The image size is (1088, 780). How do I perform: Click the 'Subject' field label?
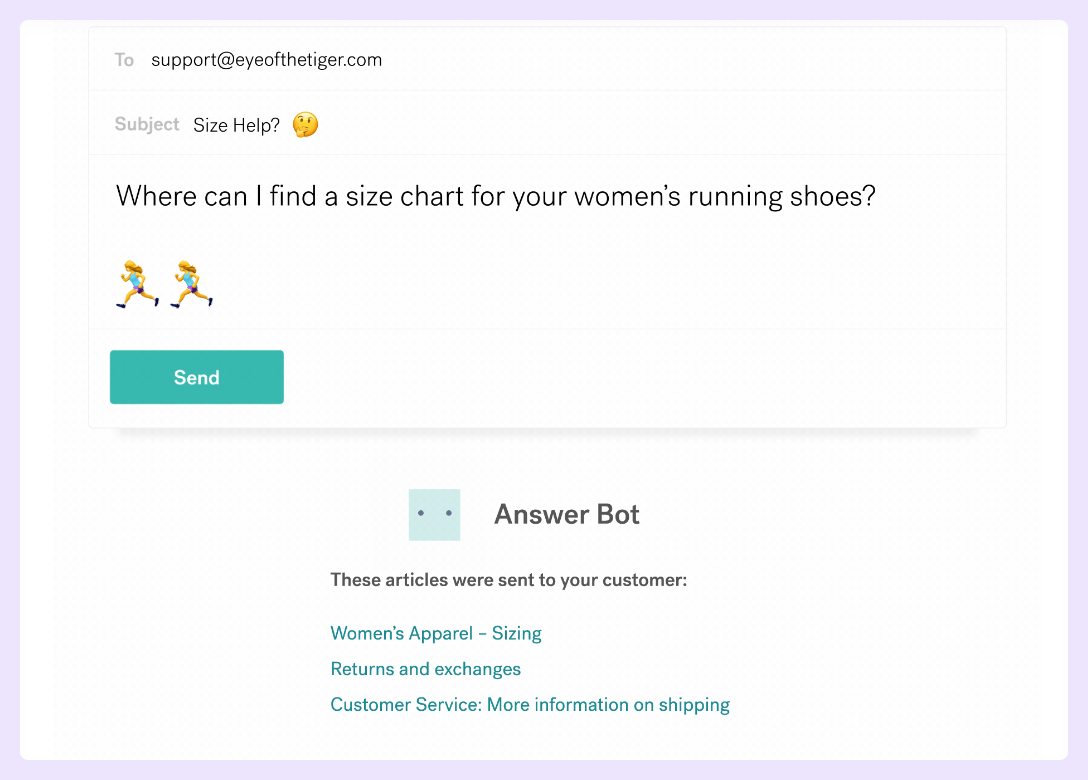pos(147,125)
